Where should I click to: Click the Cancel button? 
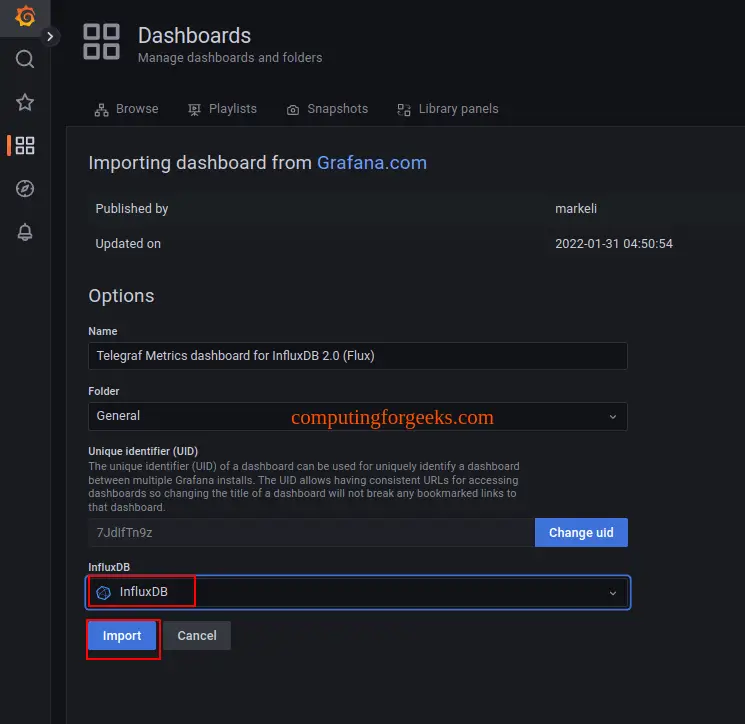(x=197, y=636)
